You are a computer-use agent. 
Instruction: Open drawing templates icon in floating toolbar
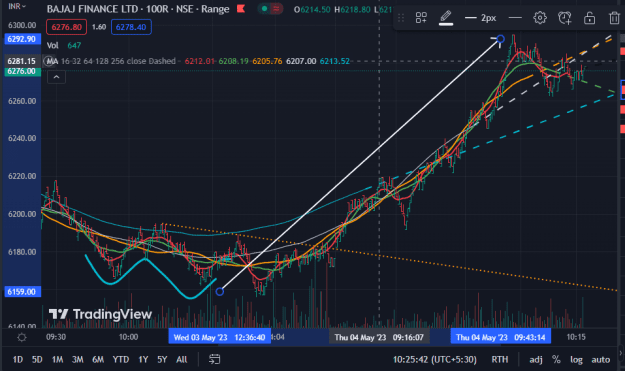click(x=421, y=18)
